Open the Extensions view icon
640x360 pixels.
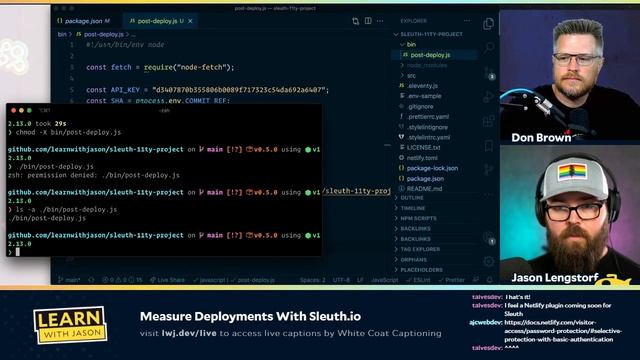tap(488, 121)
